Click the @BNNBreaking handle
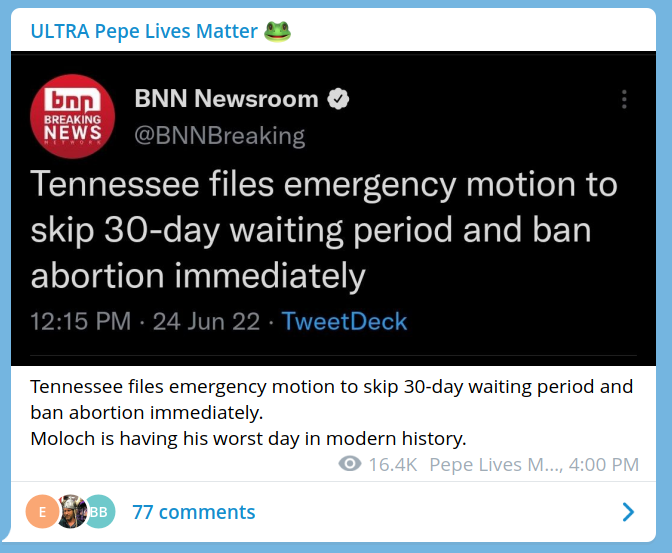The height and width of the screenshot is (553, 672). point(219,135)
